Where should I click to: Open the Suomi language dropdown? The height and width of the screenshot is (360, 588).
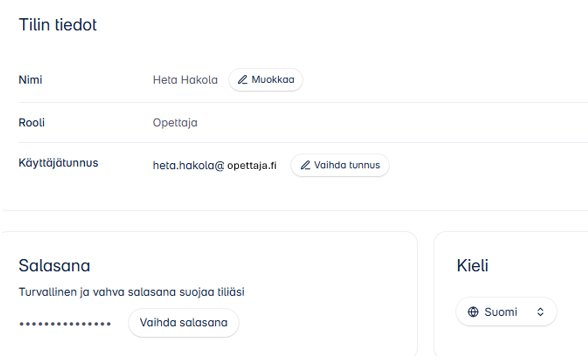tap(506, 312)
